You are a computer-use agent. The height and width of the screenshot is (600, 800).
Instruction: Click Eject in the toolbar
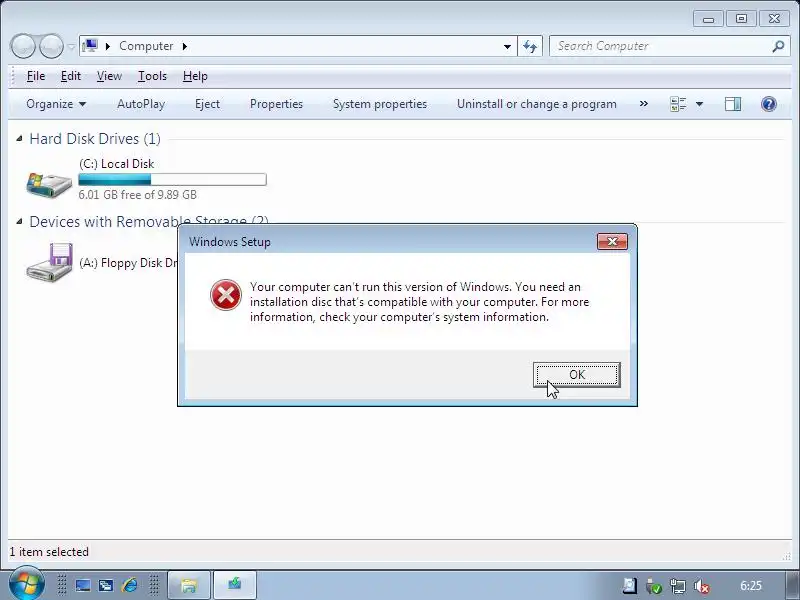[x=207, y=104]
